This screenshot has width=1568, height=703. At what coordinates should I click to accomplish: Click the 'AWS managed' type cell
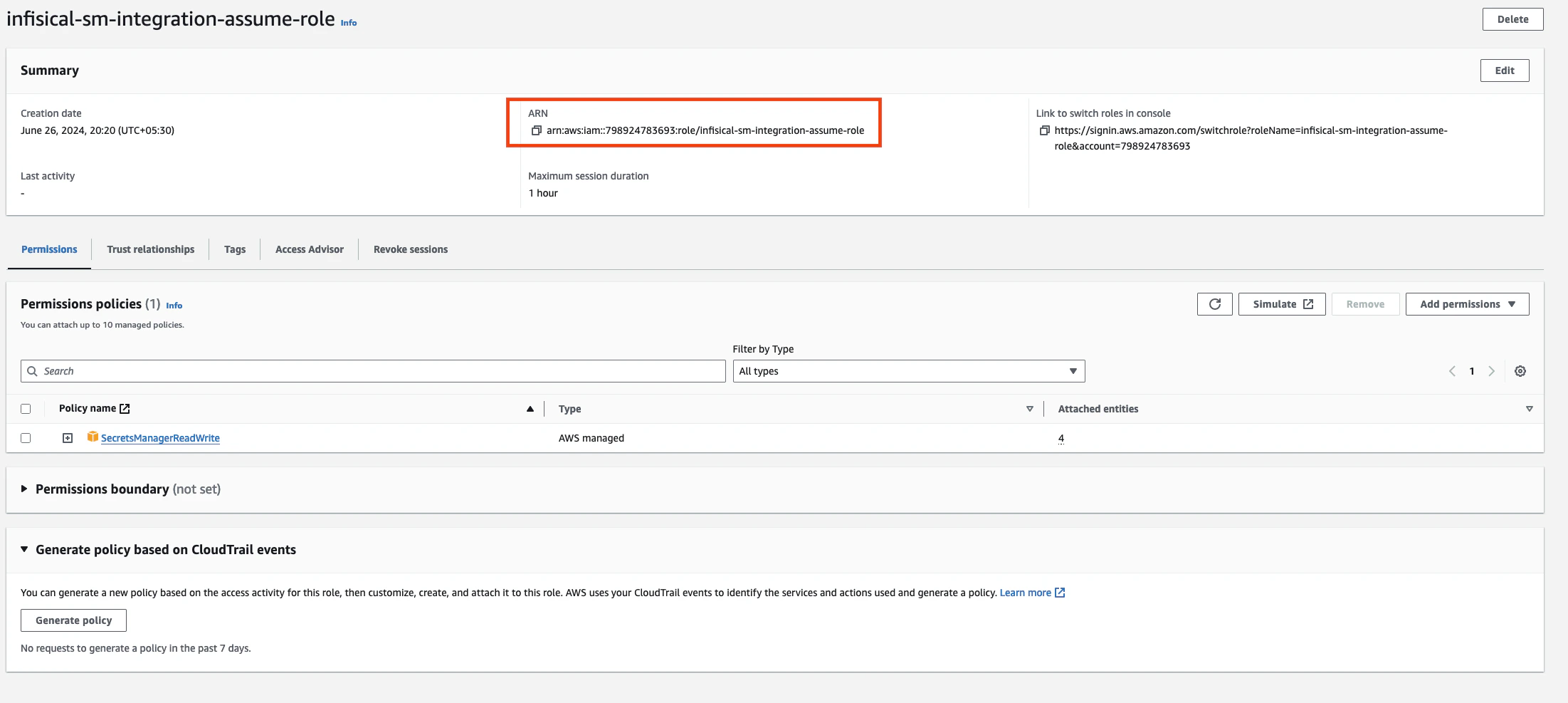(x=591, y=438)
